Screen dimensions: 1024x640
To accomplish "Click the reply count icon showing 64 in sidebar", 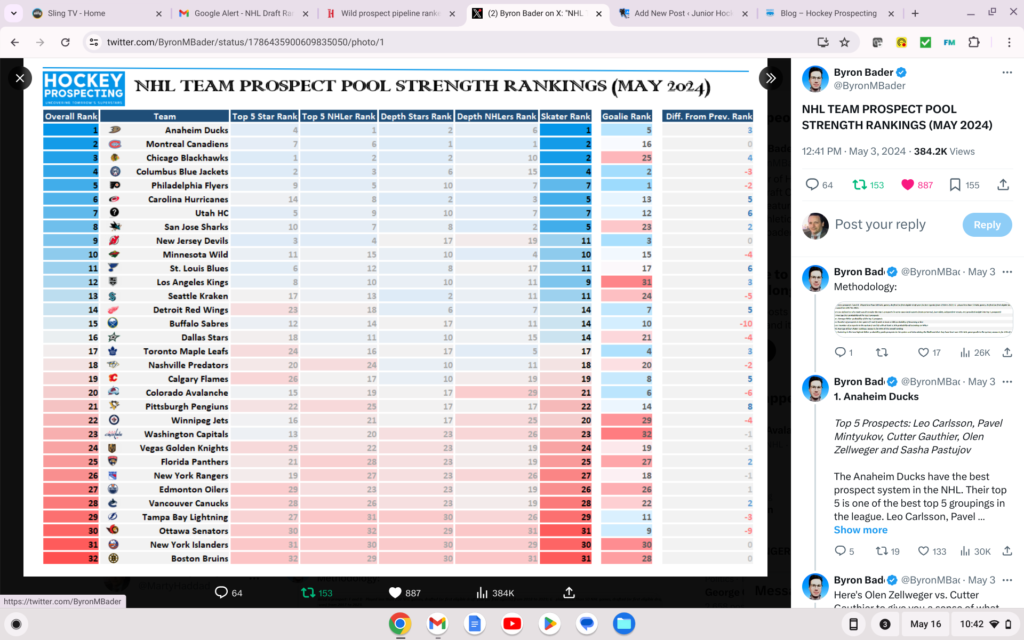I will point(812,185).
